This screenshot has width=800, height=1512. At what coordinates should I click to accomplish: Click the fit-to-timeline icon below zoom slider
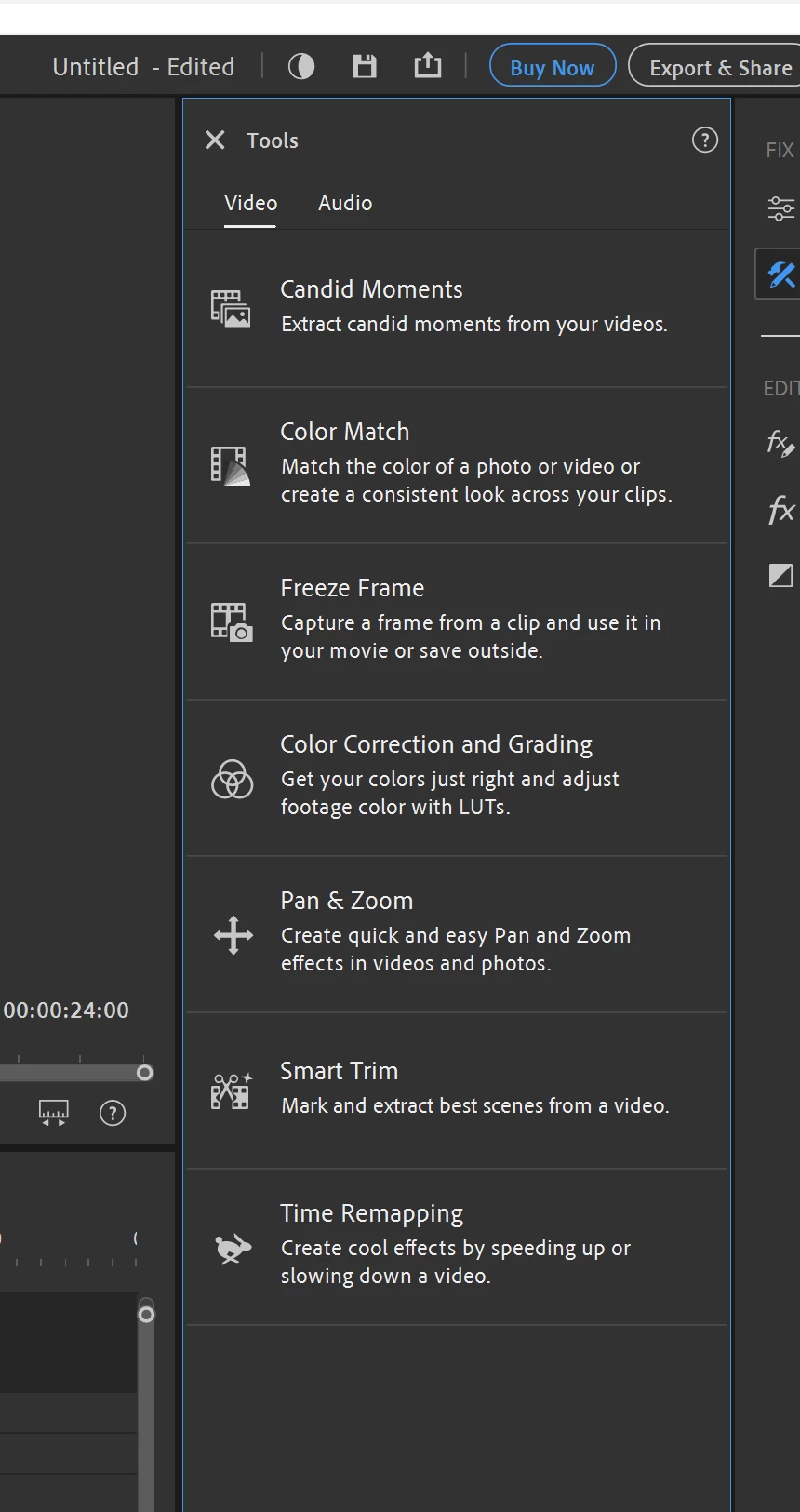53,1113
